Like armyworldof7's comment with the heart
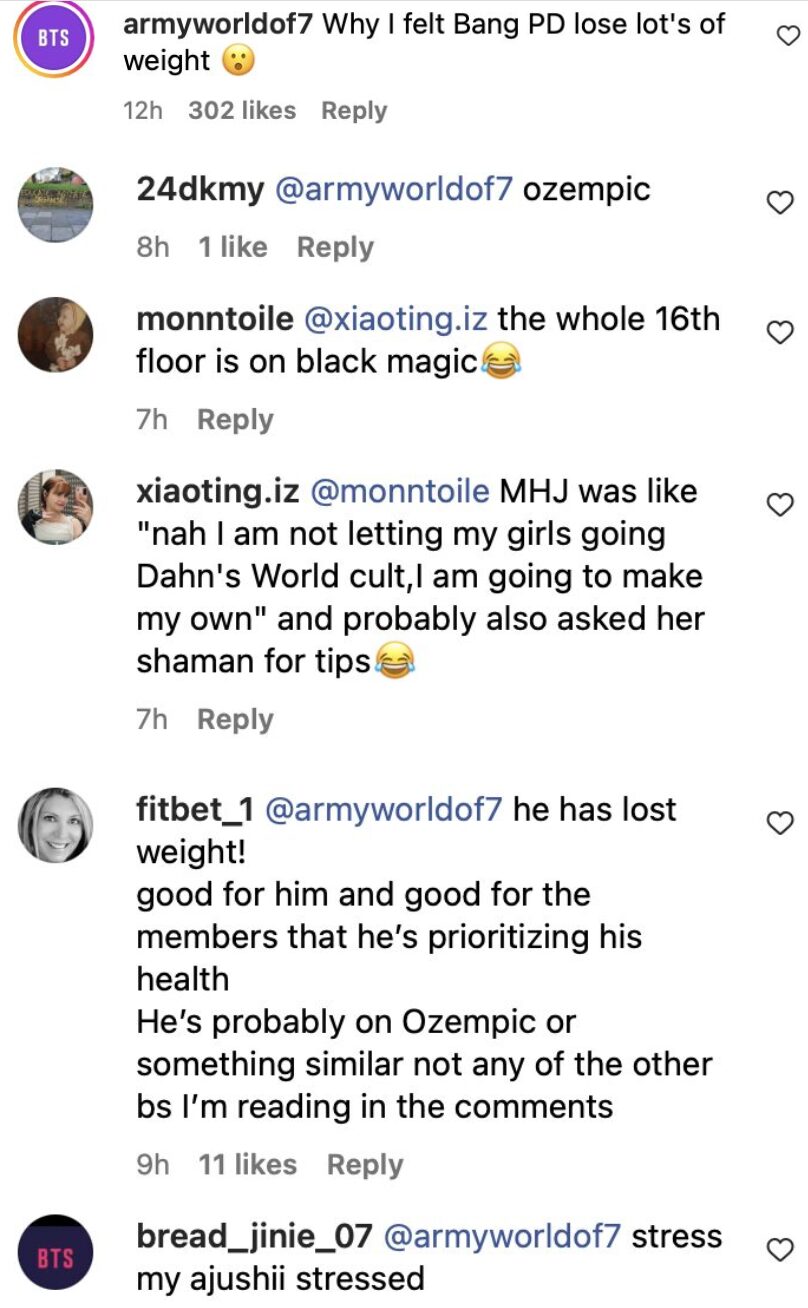This screenshot has height=1308, width=808. pos(789,36)
